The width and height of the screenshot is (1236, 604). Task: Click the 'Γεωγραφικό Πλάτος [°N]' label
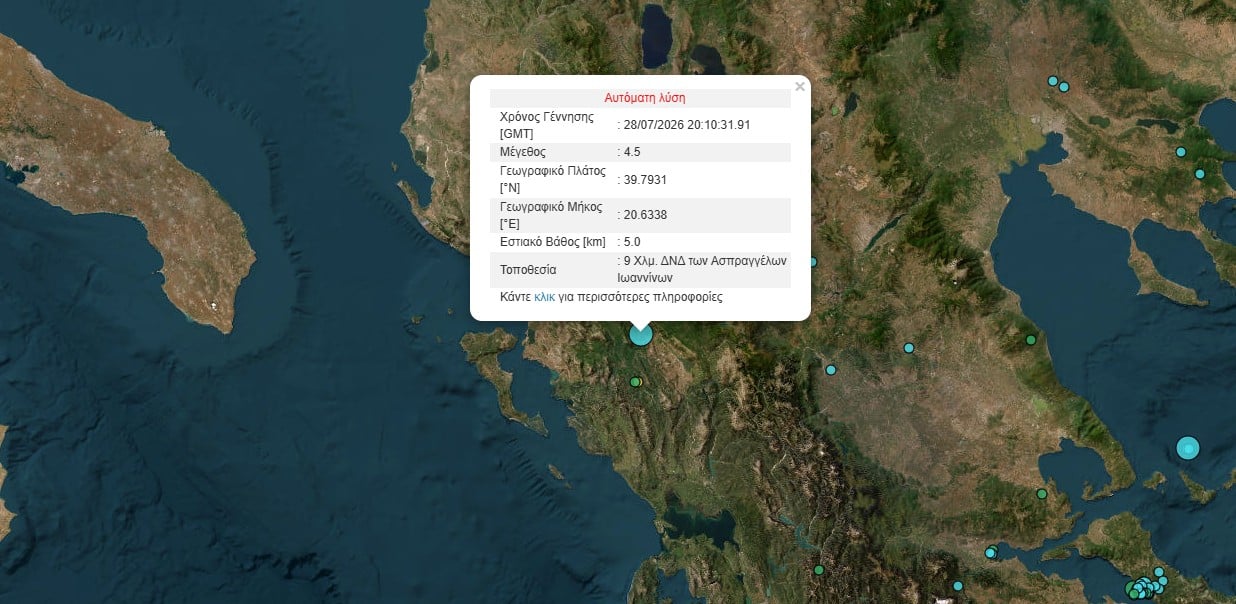(x=553, y=179)
